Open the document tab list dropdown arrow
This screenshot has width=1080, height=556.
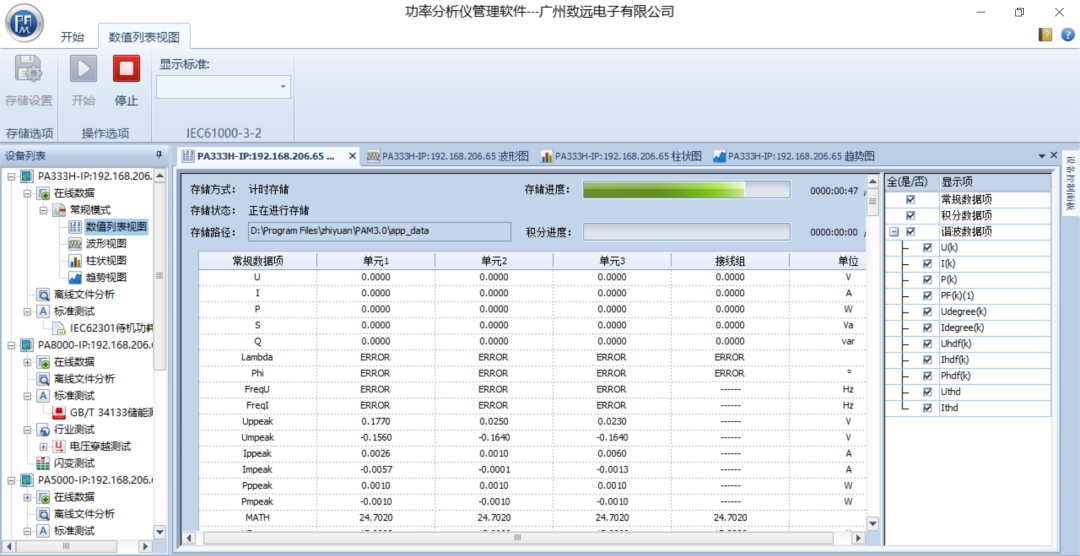coord(1041,156)
